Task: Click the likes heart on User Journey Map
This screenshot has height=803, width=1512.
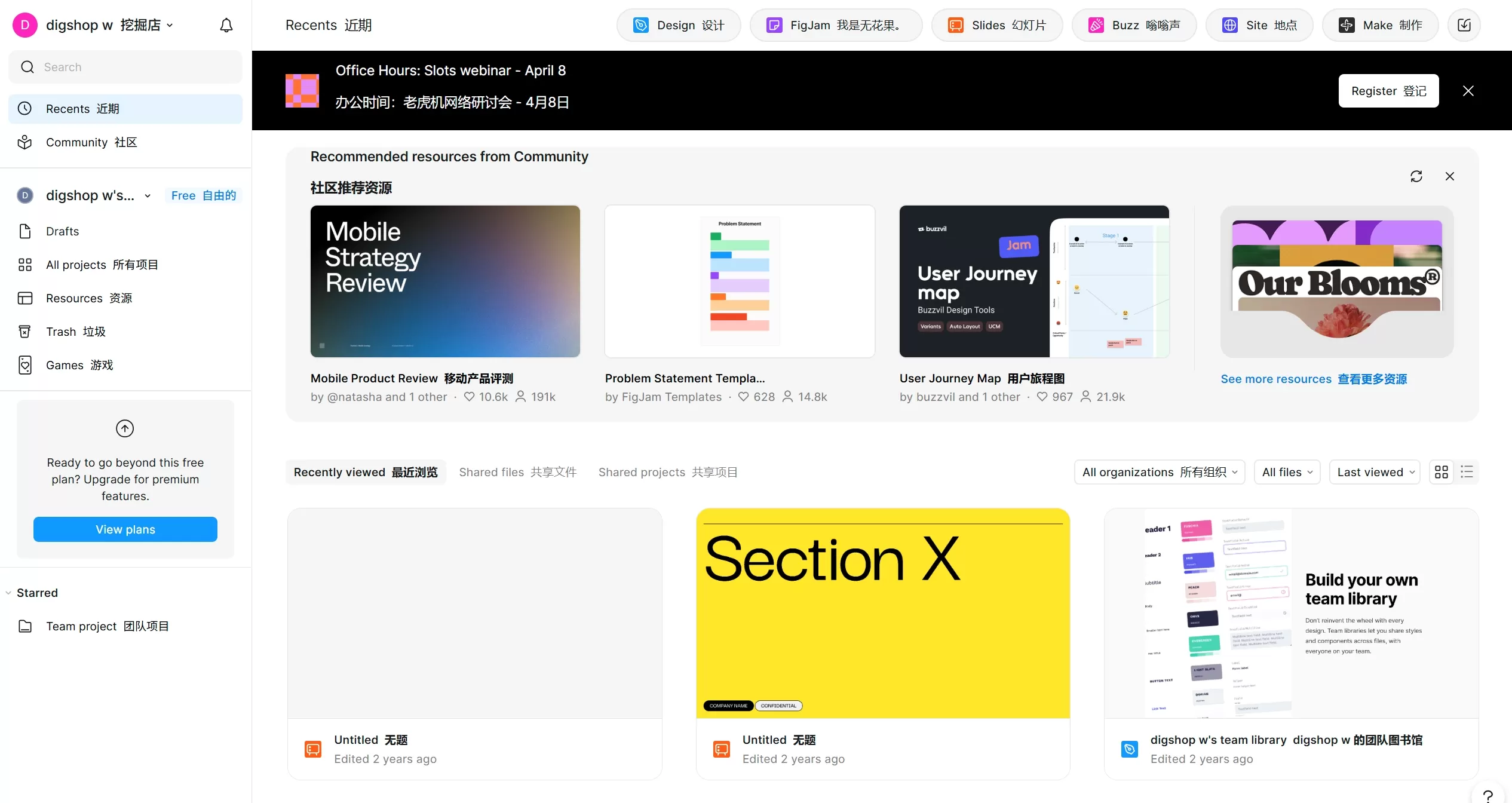Action: [1042, 397]
